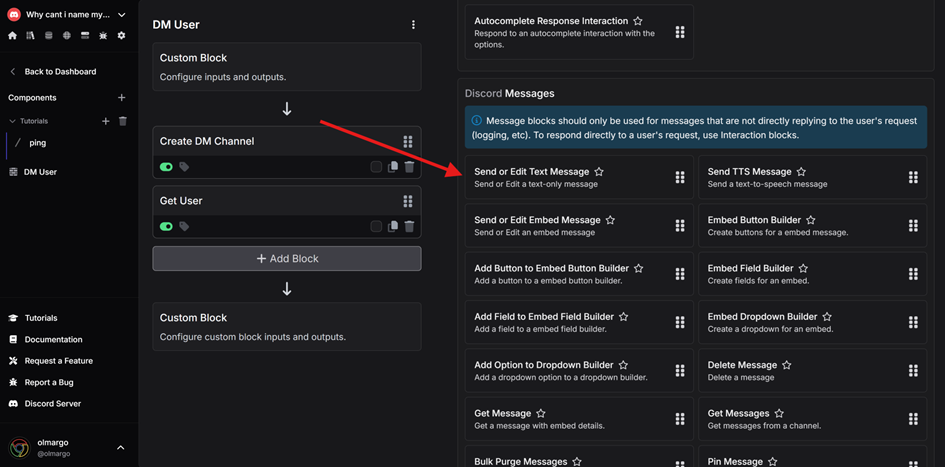Select the Add Option to Dropdown Builder block
Image resolution: width=945 pixels, height=467 pixels.
click(579, 370)
